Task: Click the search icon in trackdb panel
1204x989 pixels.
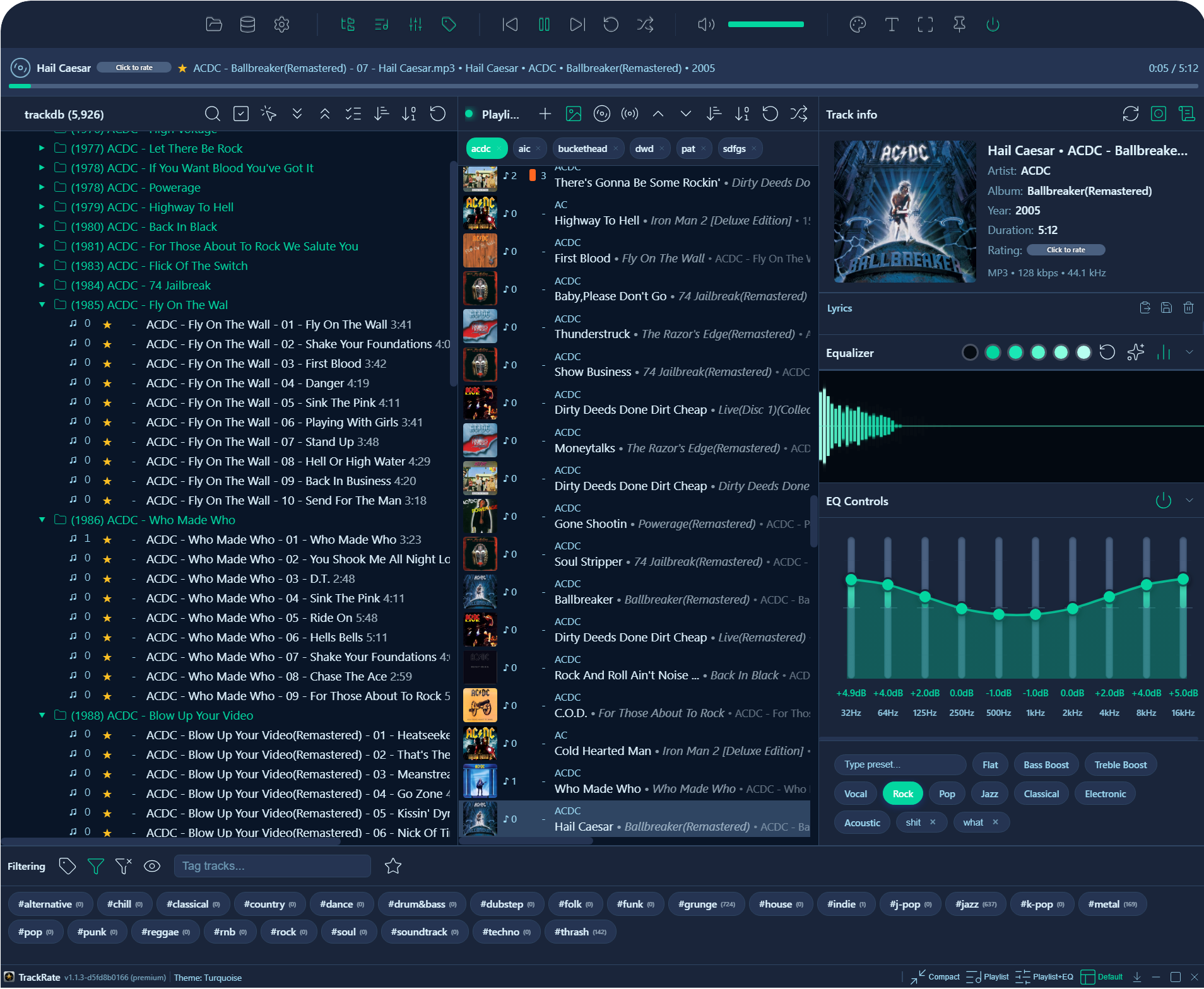Action: click(213, 114)
